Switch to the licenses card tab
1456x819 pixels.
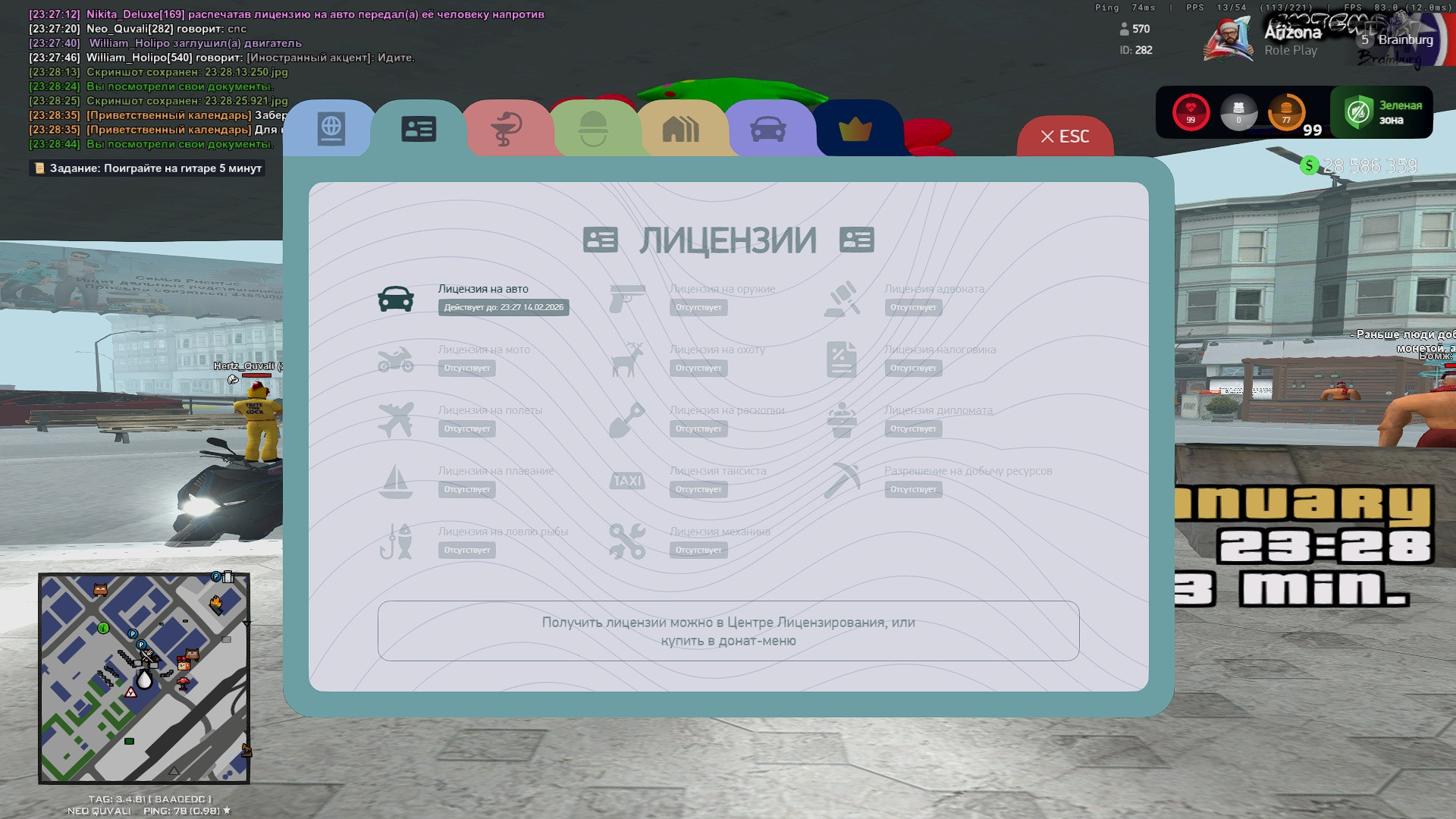pyautogui.click(x=418, y=129)
